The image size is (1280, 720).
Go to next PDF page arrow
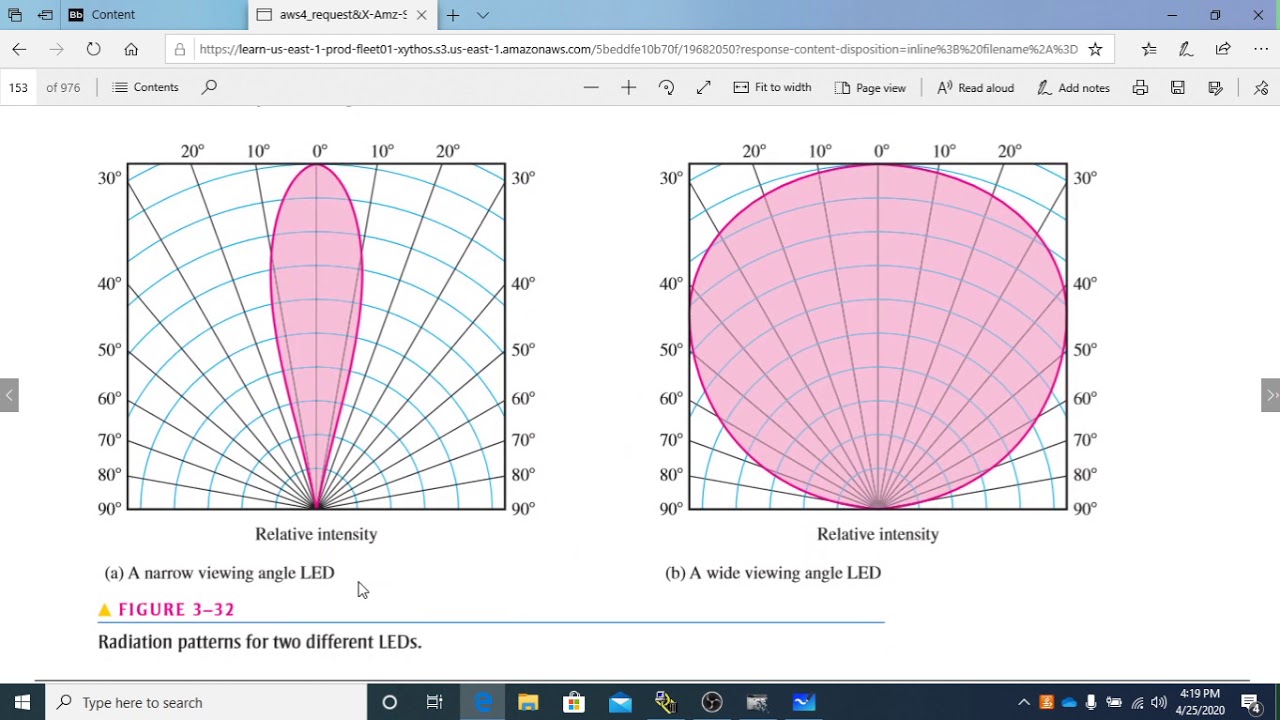(x=1271, y=395)
